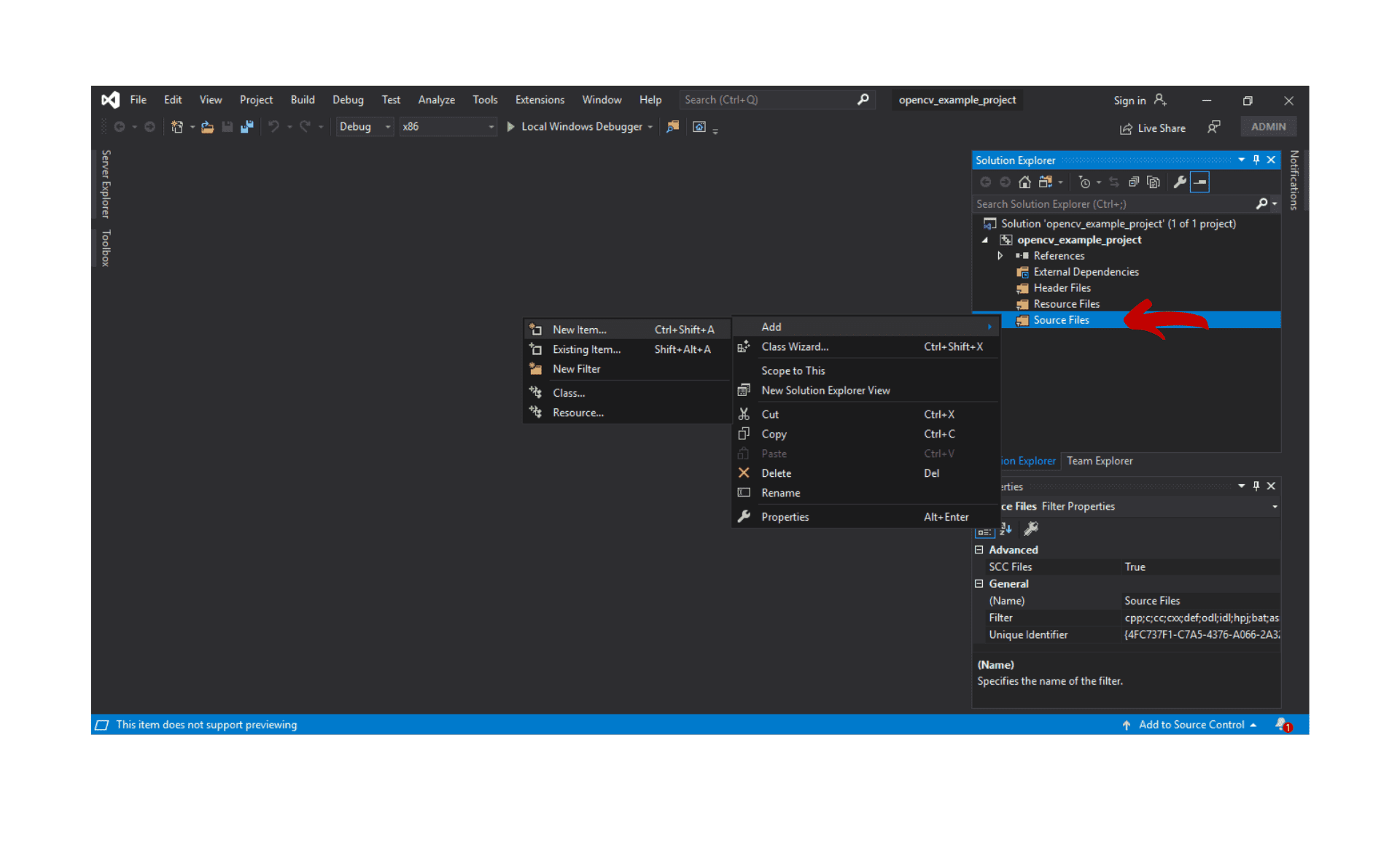Click the ADMIN button
The image size is (1400, 856).
1269,127
